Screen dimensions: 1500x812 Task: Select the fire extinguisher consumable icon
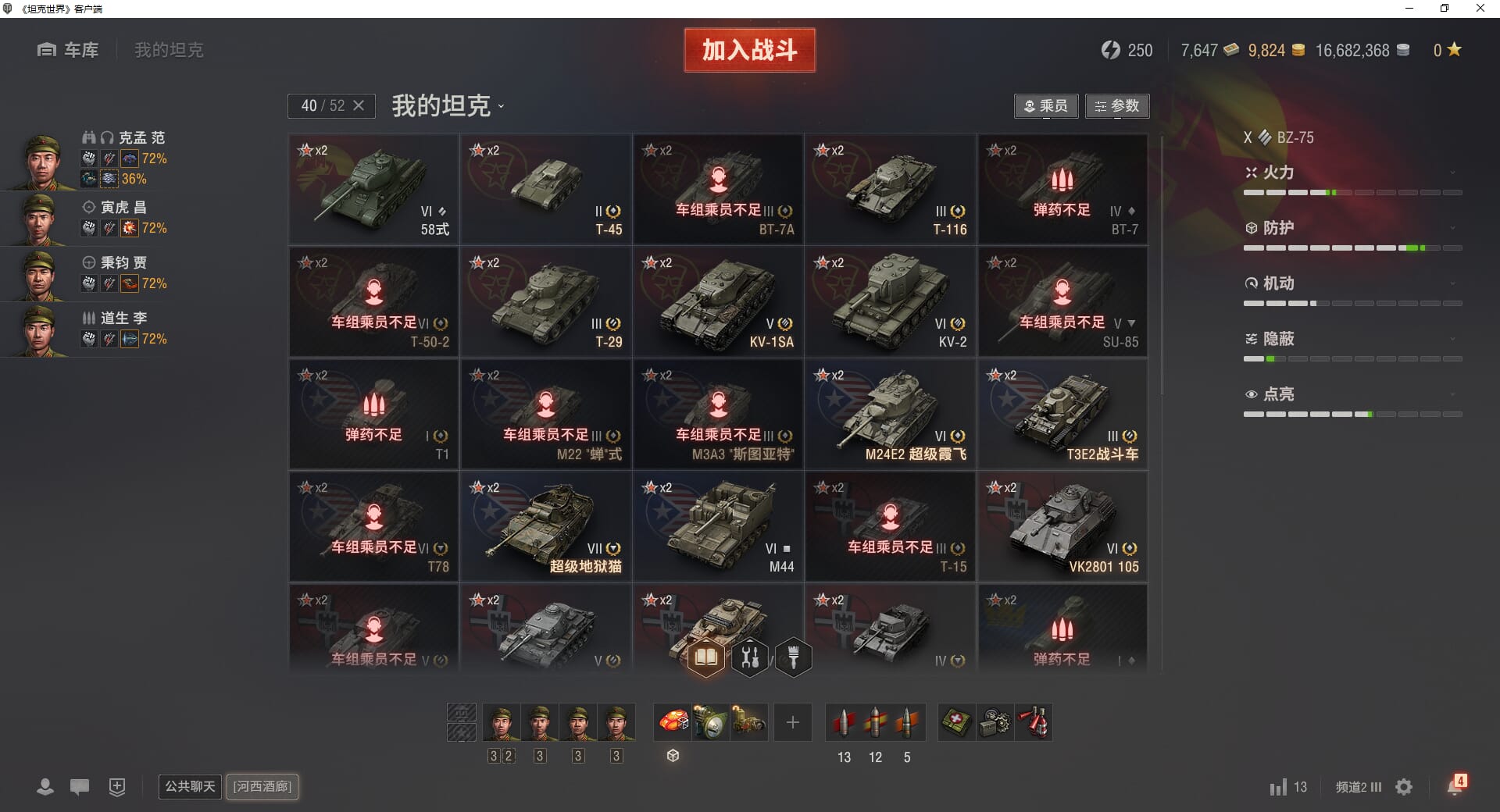coord(1033,722)
